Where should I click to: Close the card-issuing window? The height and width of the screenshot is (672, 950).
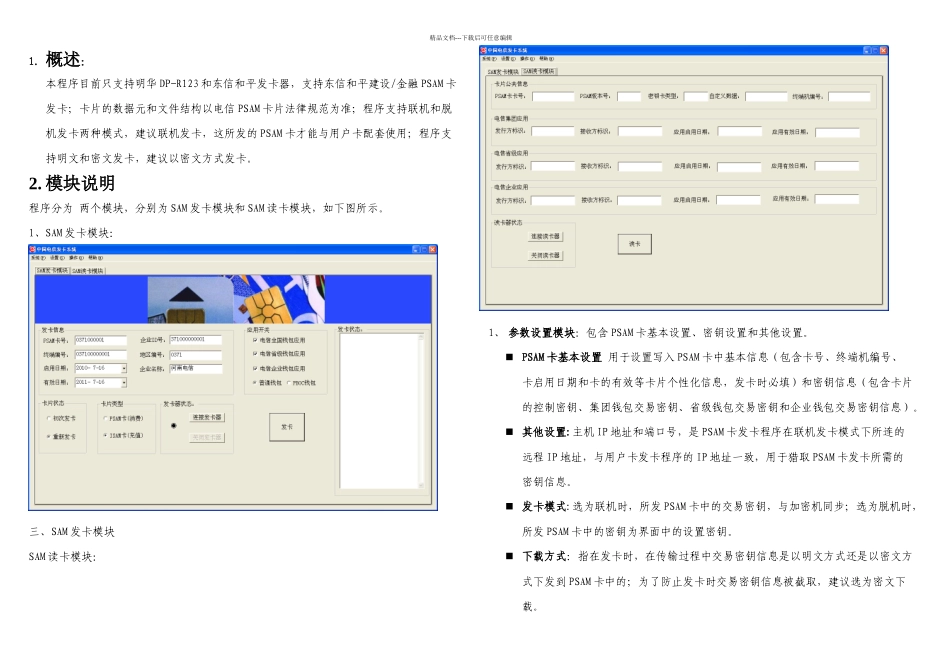pos(433,249)
